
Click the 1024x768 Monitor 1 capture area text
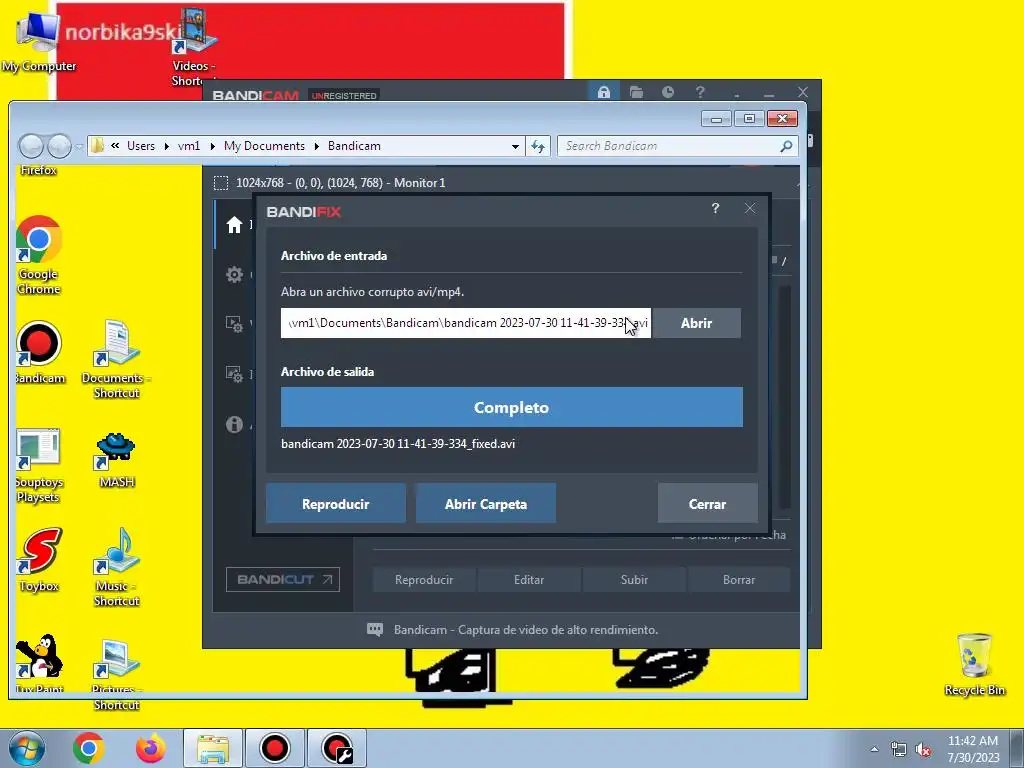[x=340, y=183]
